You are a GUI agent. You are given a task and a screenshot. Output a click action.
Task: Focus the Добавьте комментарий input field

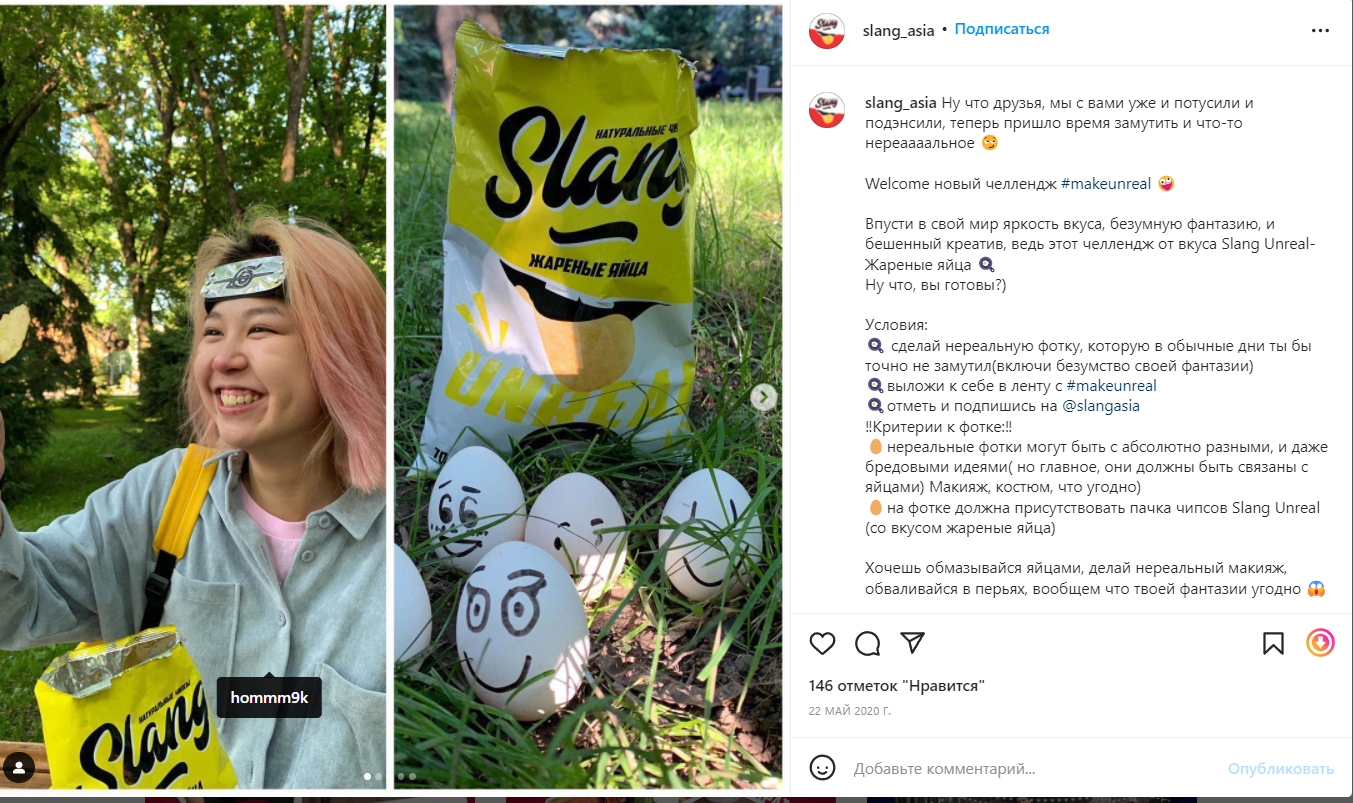pos(1032,769)
